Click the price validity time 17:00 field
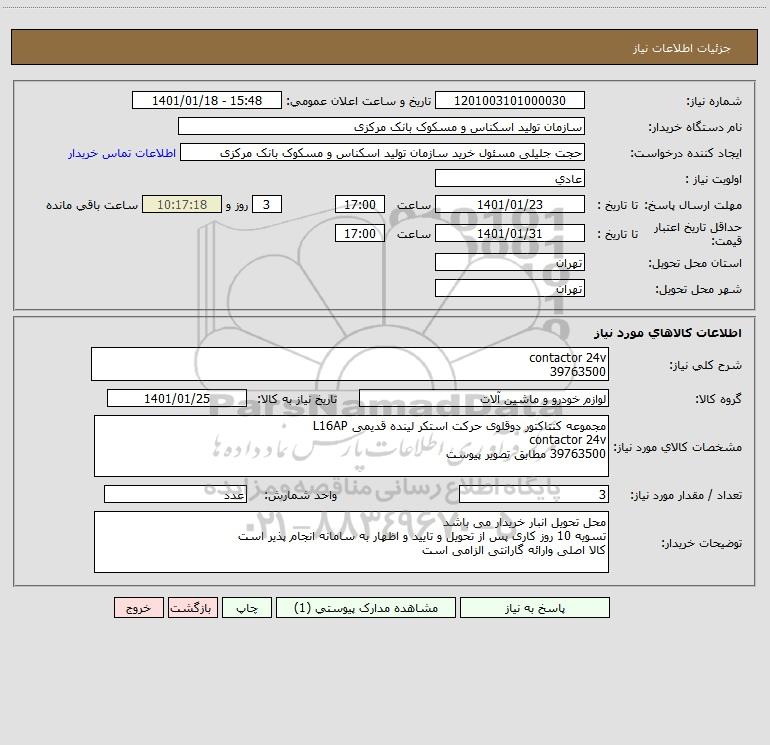770x745 pixels. pos(359,233)
